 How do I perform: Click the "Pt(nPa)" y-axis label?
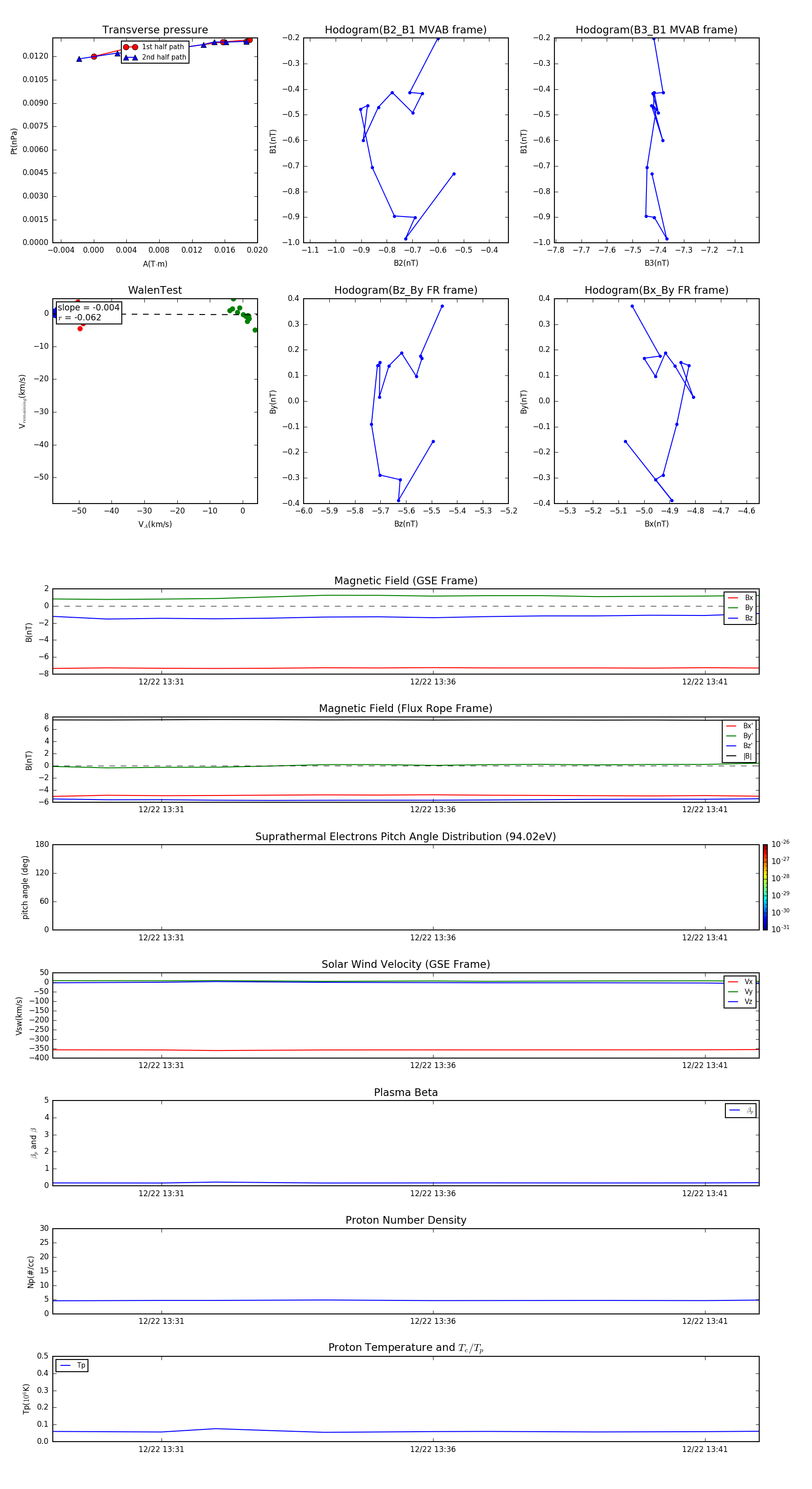point(14,141)
